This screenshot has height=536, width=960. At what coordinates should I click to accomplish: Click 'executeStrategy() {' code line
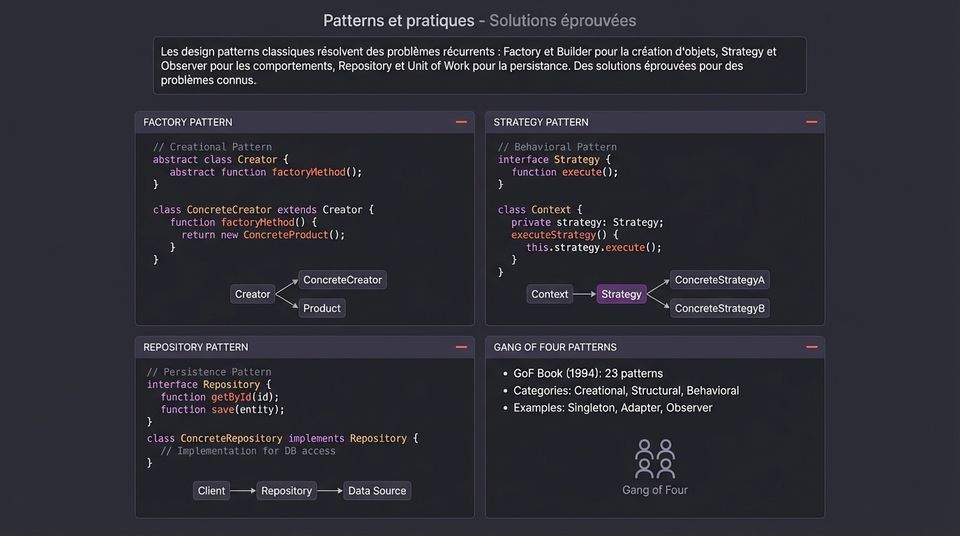(x=564, y=235)
